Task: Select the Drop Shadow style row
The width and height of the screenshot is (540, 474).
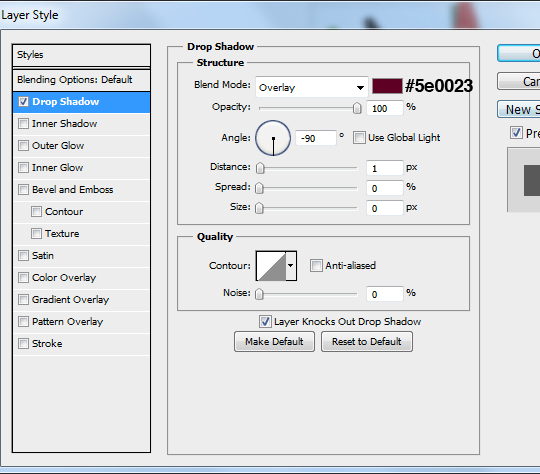Action: point(81,102)
